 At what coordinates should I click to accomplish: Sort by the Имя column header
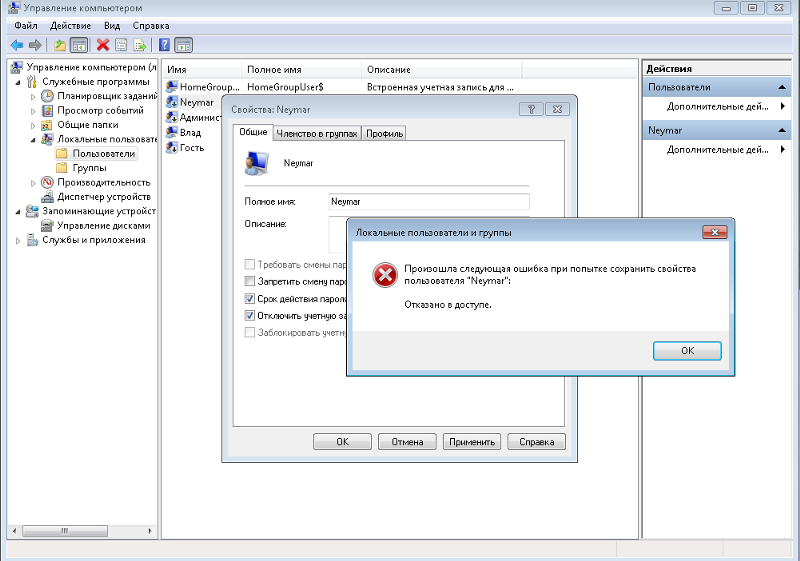point(203,69)
